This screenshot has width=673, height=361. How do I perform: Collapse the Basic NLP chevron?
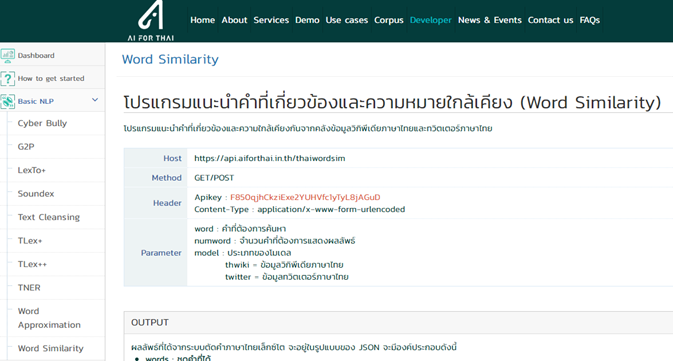coord(95,100)
